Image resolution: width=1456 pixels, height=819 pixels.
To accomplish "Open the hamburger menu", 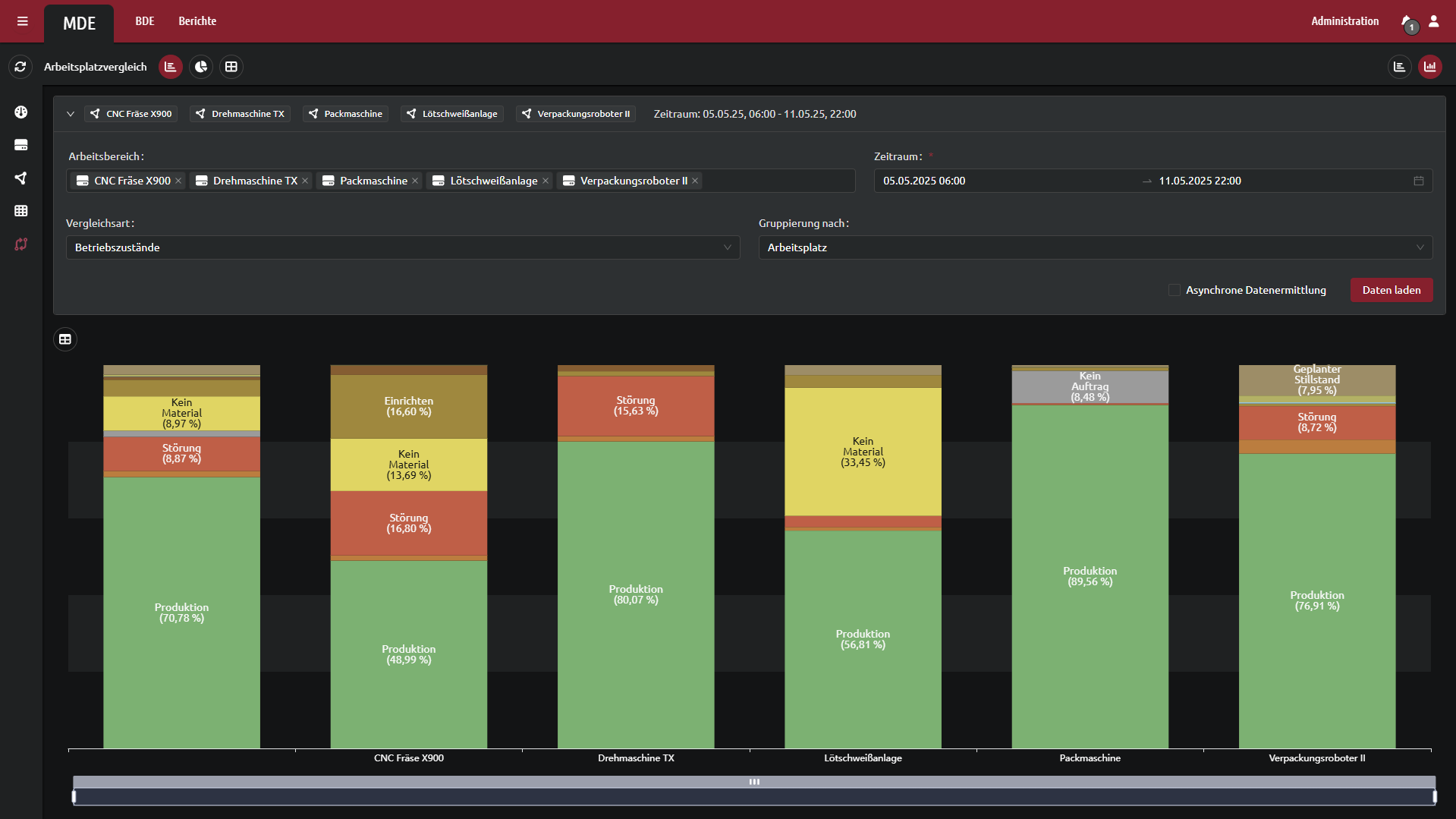I will tap(23, 21).
